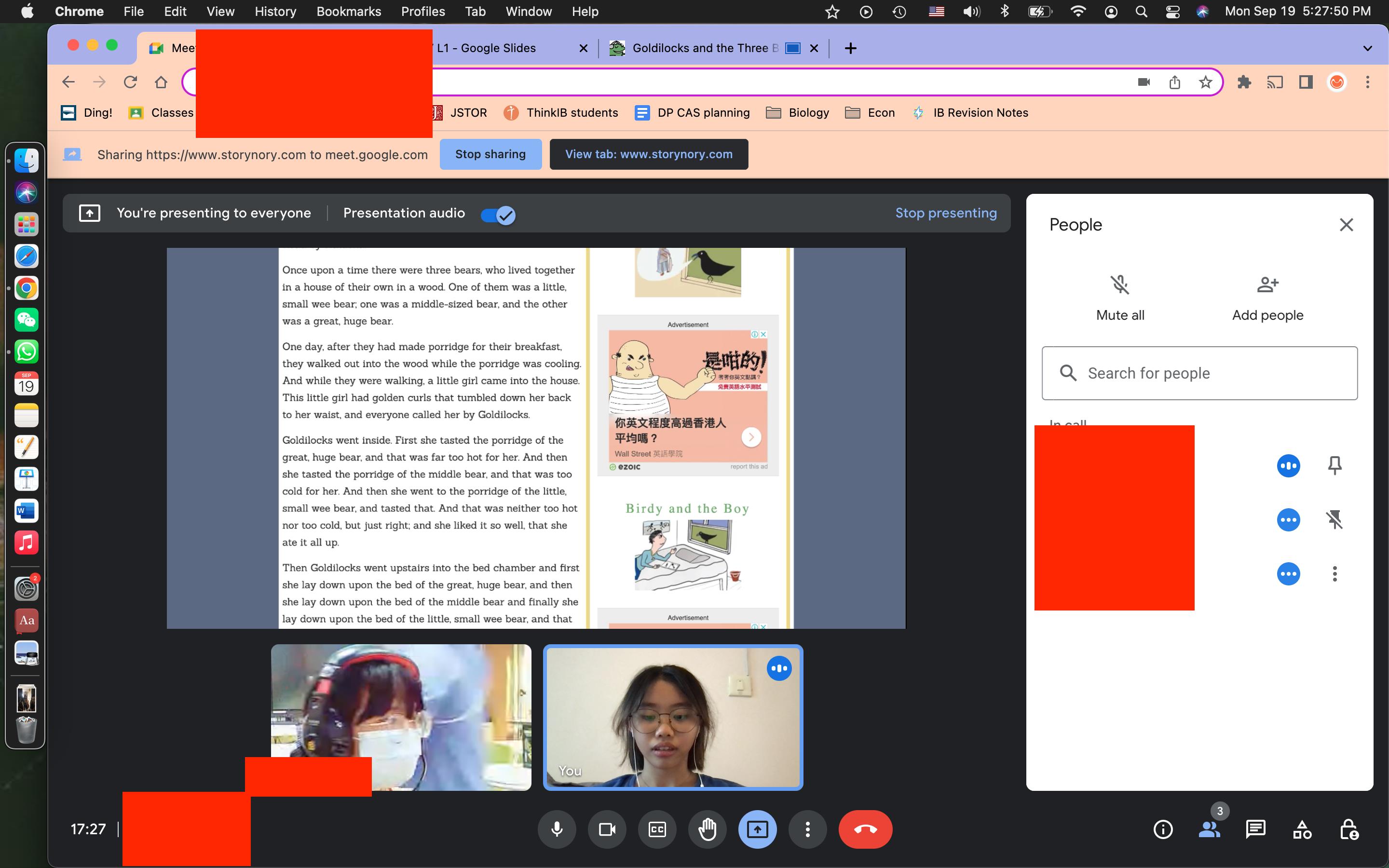Click the red leave call button
Viewport: 1389px width, 868px height.
tap(865, 829)
